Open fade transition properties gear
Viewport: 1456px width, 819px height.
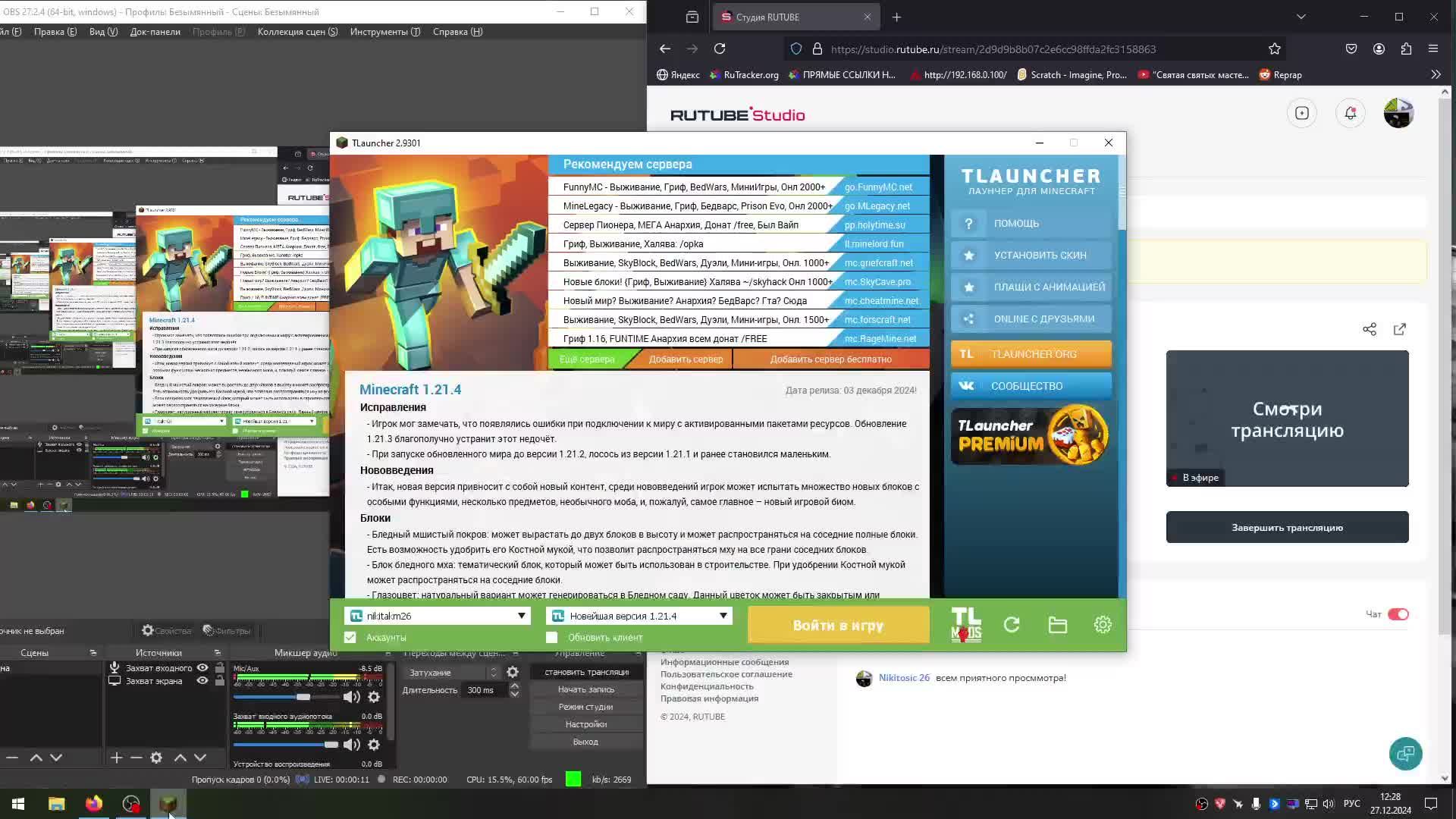513,673
